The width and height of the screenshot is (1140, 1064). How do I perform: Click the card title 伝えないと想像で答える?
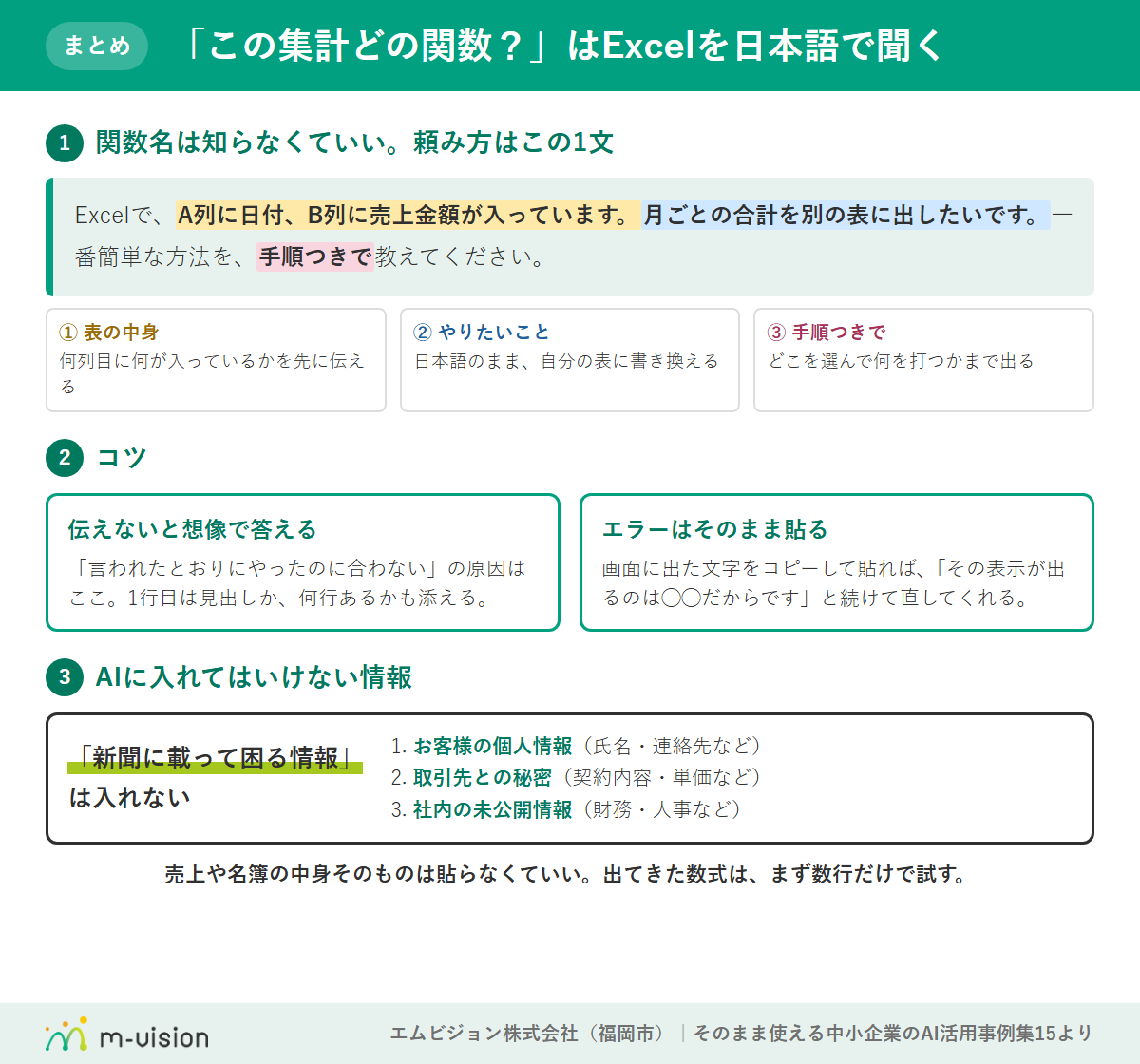coord(193,529)
